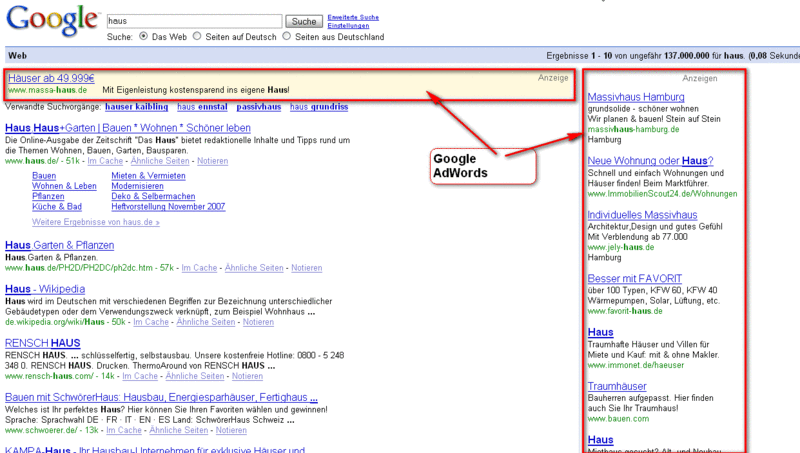
Task: Open 'RENSCH HAUS' result
Action: tap(43, 343)
